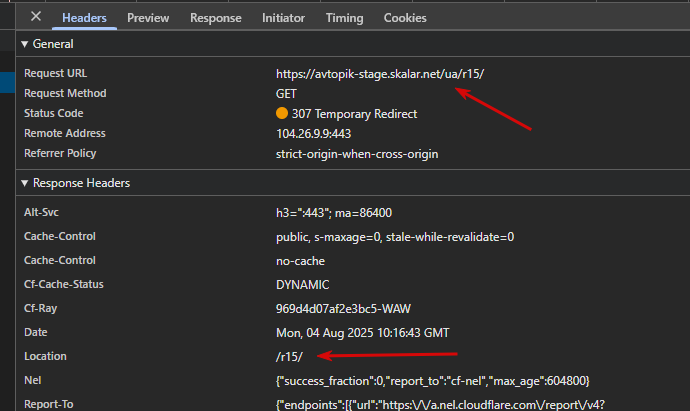Switch to the Cookies tab
This screenshot has width=690, height=411.
[405, 18]
